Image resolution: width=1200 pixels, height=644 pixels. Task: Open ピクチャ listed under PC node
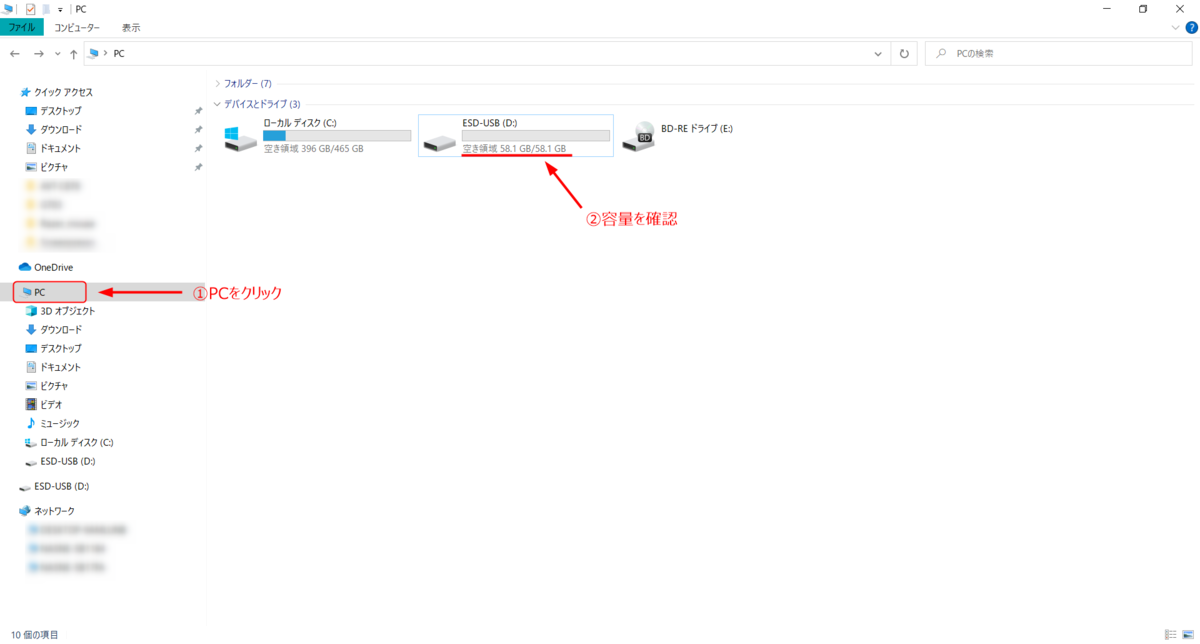pos(47,385)
